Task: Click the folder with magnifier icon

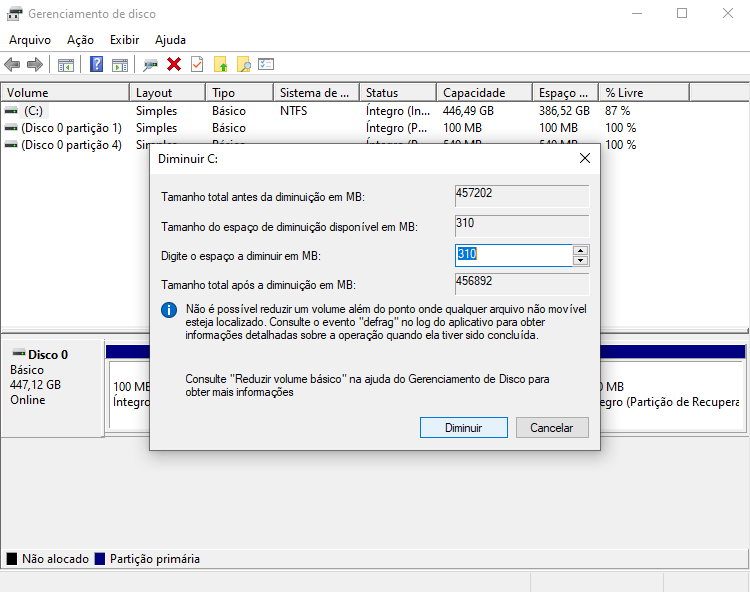Action: click(x=243, y=64)
